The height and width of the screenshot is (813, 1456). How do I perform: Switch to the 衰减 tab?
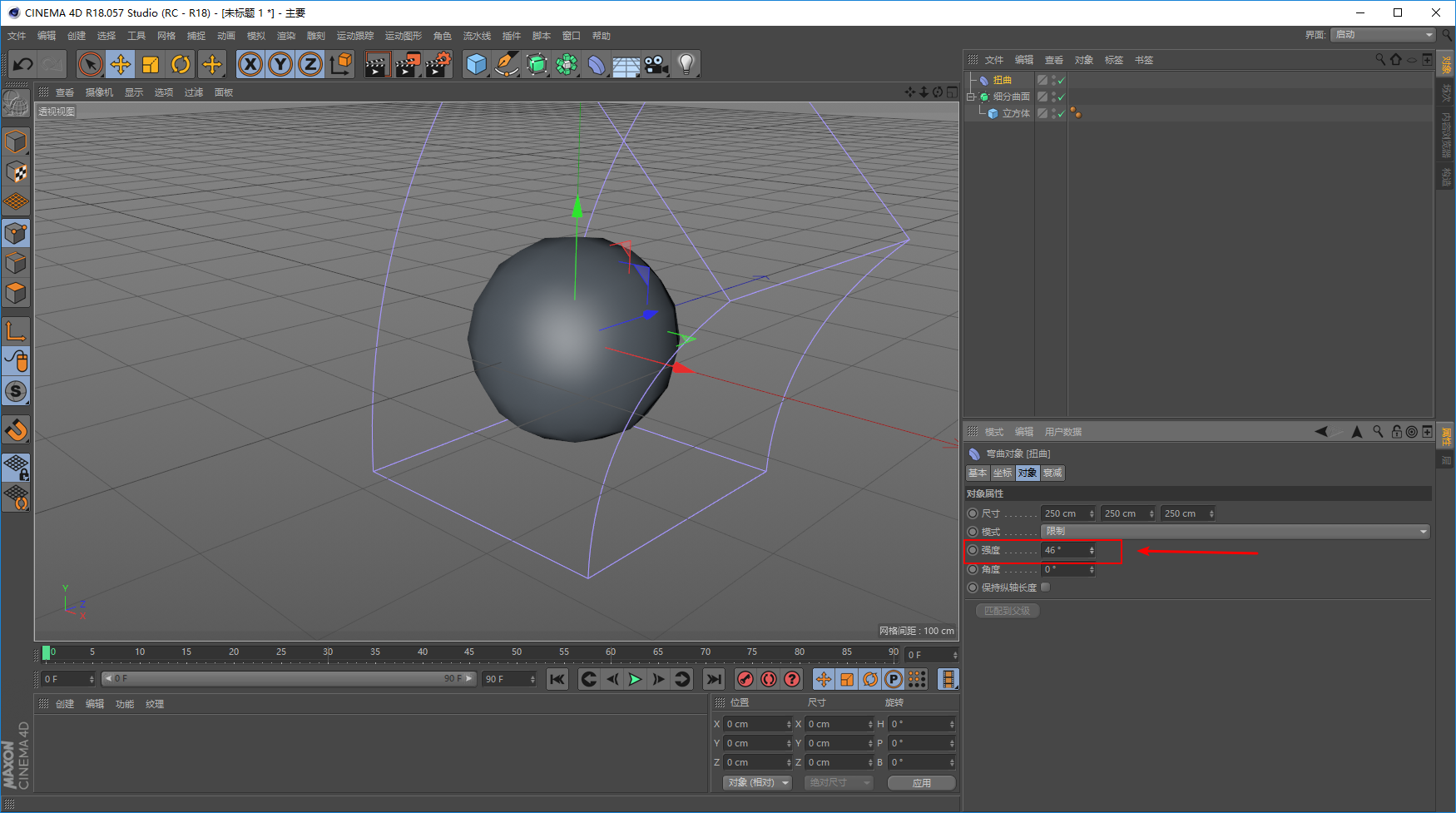click(x=1052, y=473)
